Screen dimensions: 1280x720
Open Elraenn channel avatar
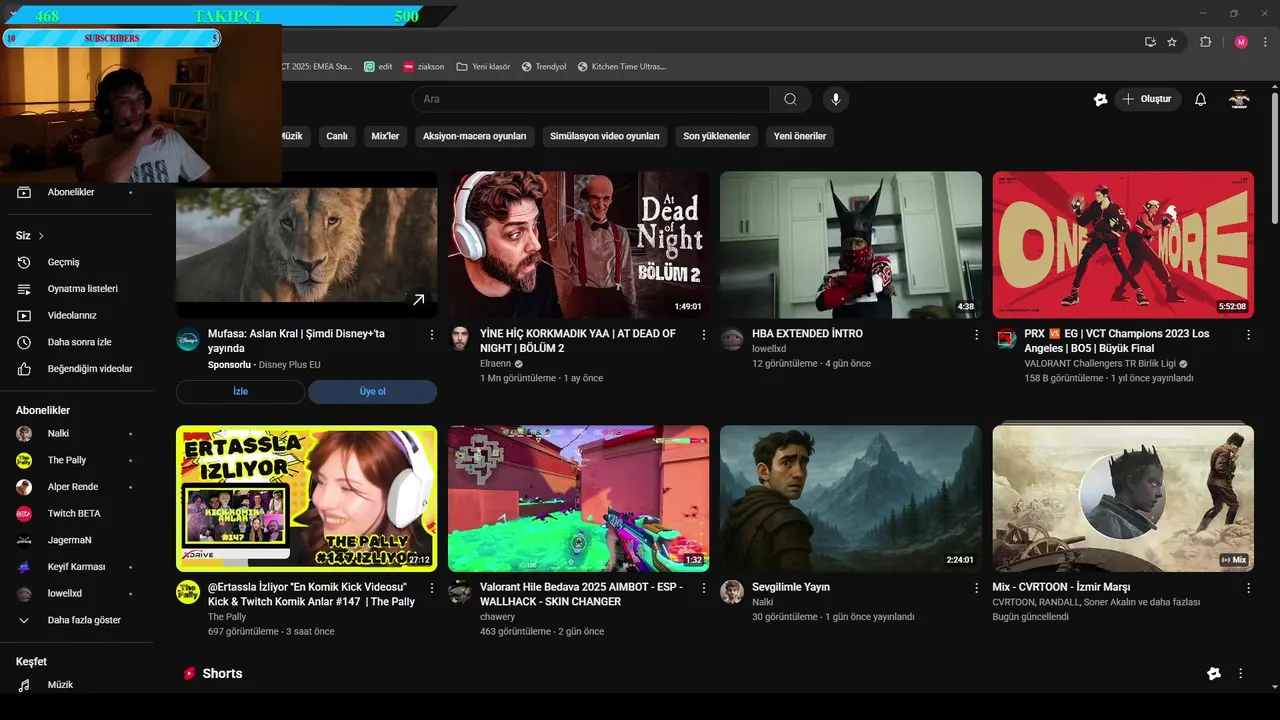tap(460, 338)
